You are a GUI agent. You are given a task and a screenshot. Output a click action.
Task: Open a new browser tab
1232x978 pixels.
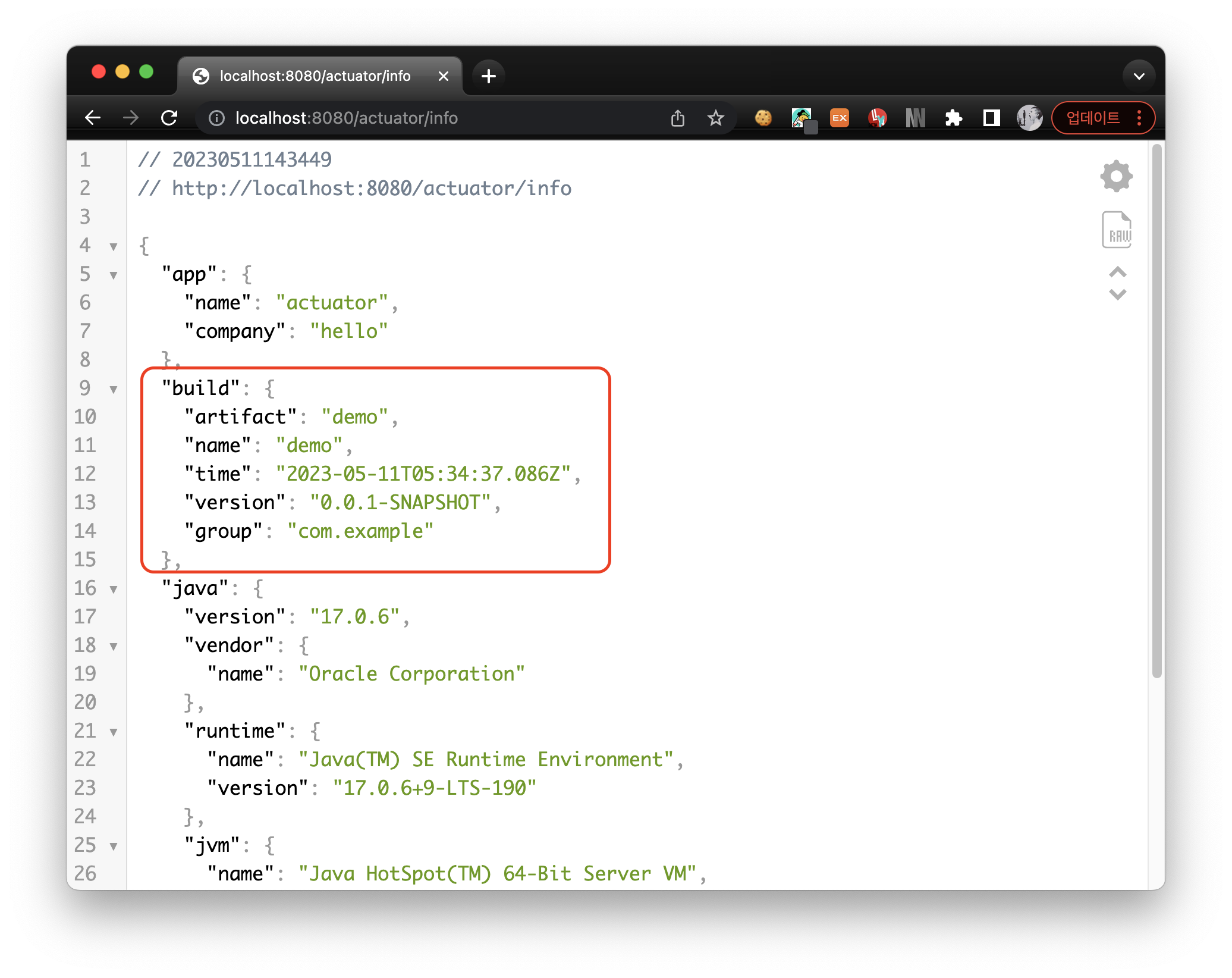pos(488,76)
